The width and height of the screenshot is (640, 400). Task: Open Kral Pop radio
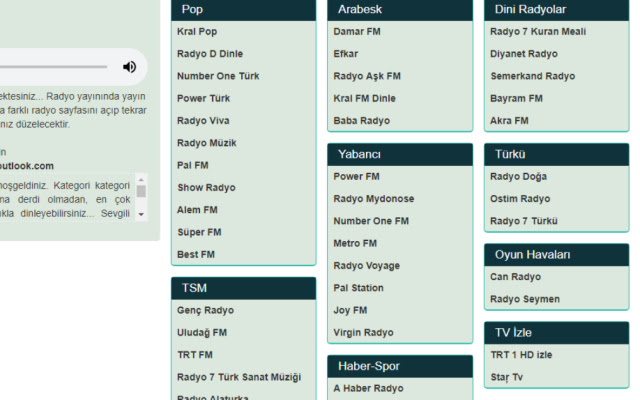point(197,31)
